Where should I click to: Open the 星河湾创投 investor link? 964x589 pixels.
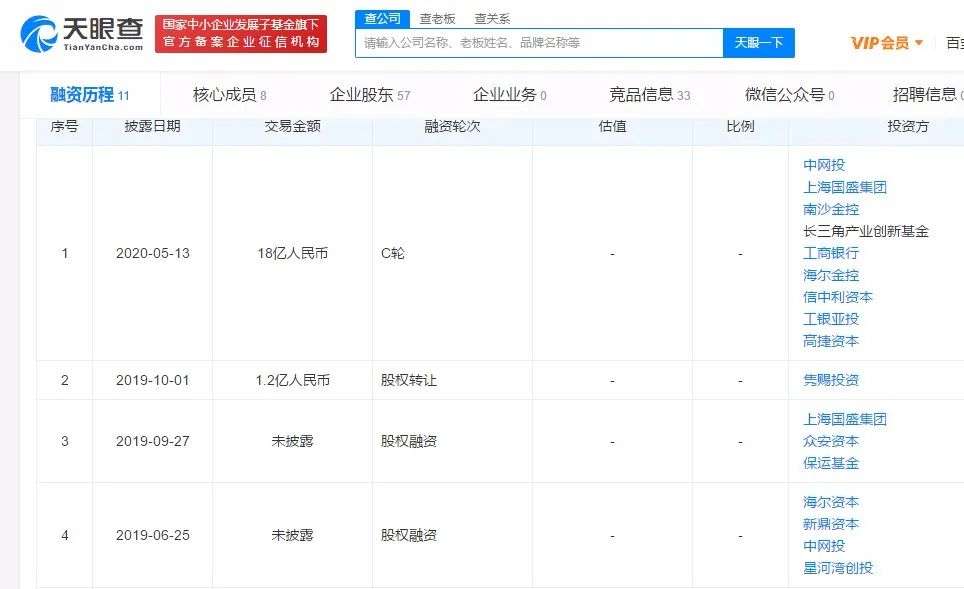pos(838,568)
